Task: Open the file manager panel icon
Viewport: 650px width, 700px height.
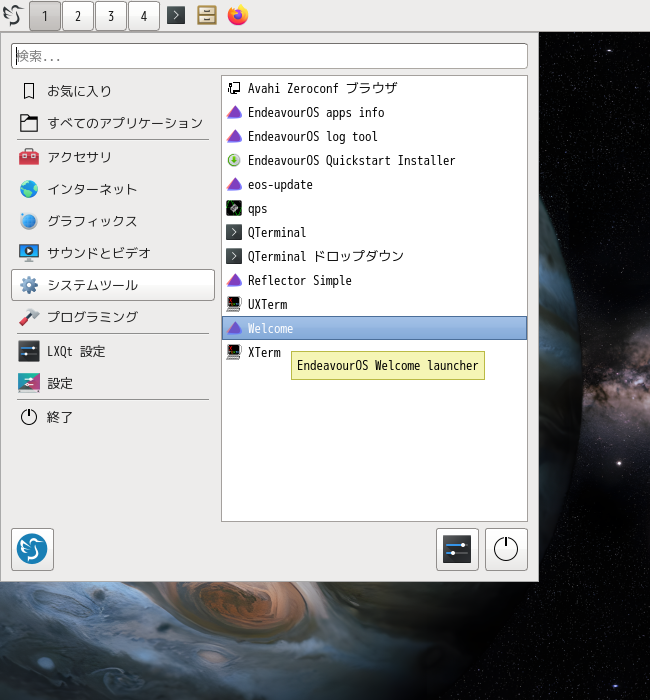Action: point(207,16)
